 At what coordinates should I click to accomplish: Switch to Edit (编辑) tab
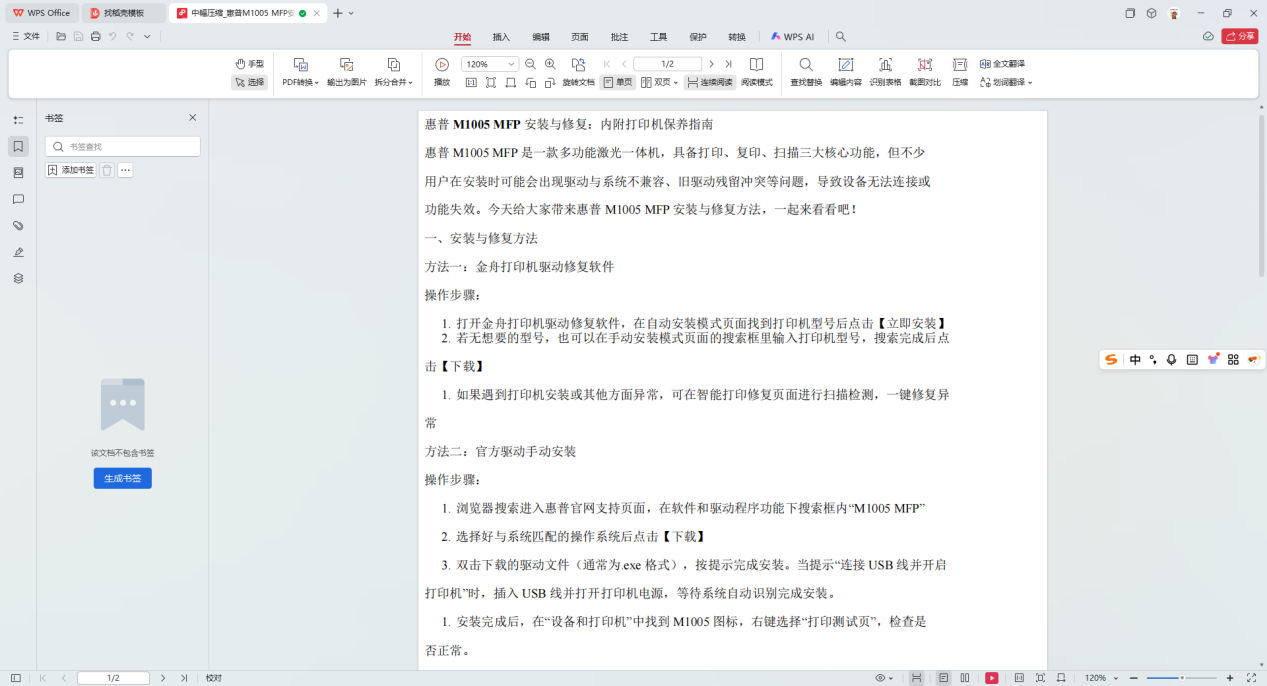pyautogui.click(x=541, y=37)
